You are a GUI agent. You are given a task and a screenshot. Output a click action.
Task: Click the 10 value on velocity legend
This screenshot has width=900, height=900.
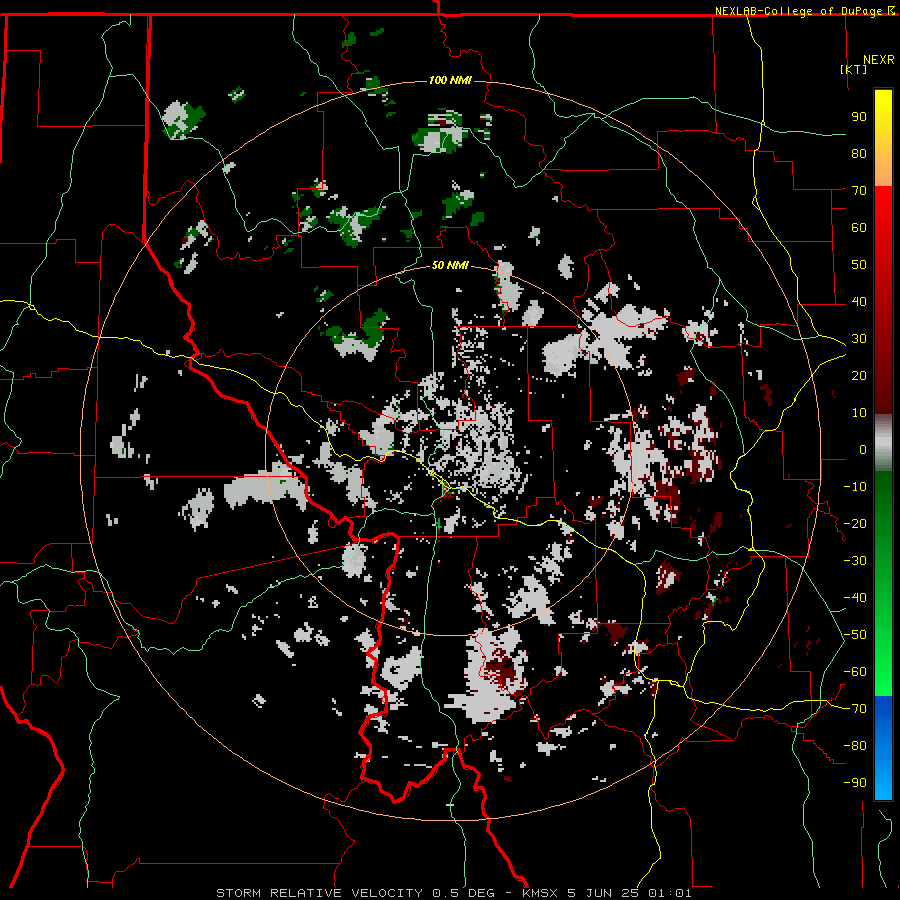click(x=859, y=413)
